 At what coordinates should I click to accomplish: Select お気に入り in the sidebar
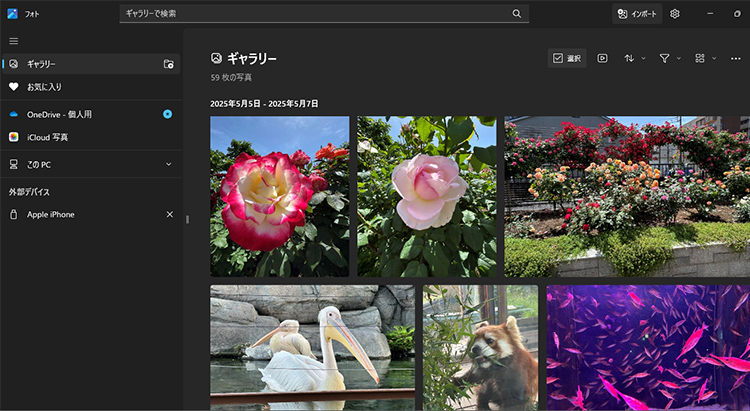coord(44,87)
